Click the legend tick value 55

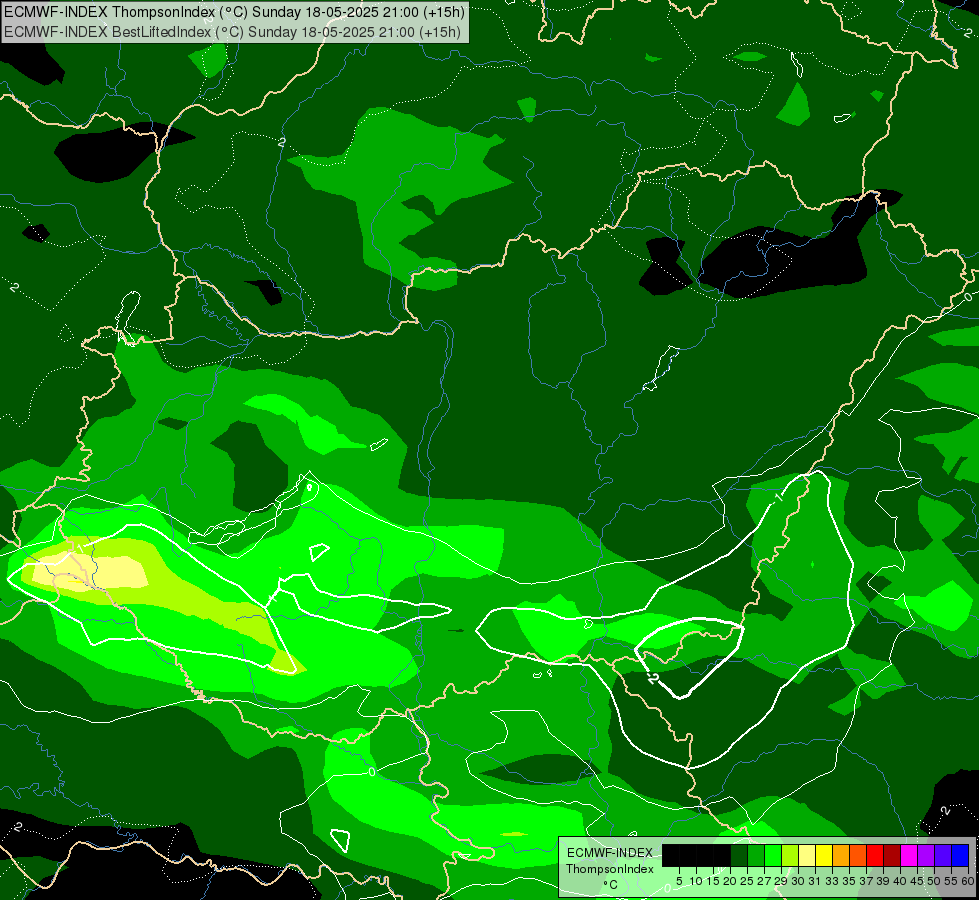(952, 881)
